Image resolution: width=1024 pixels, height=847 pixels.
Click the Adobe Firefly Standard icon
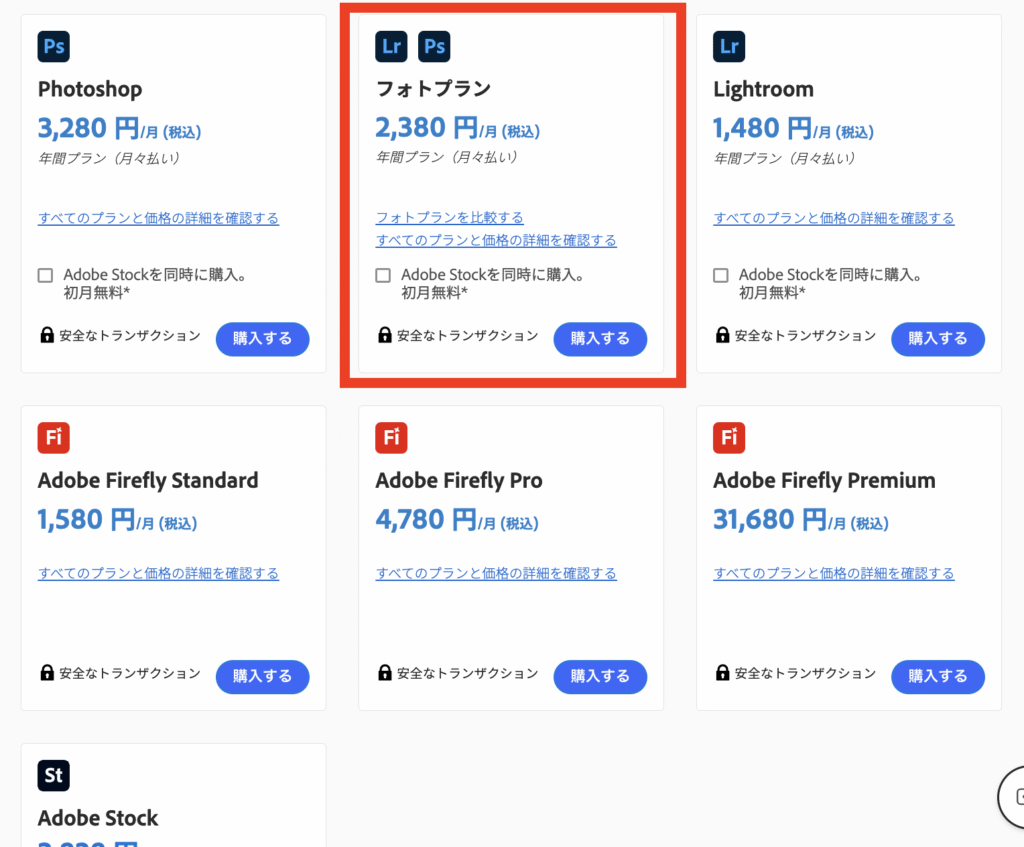[x=54, y=438]
